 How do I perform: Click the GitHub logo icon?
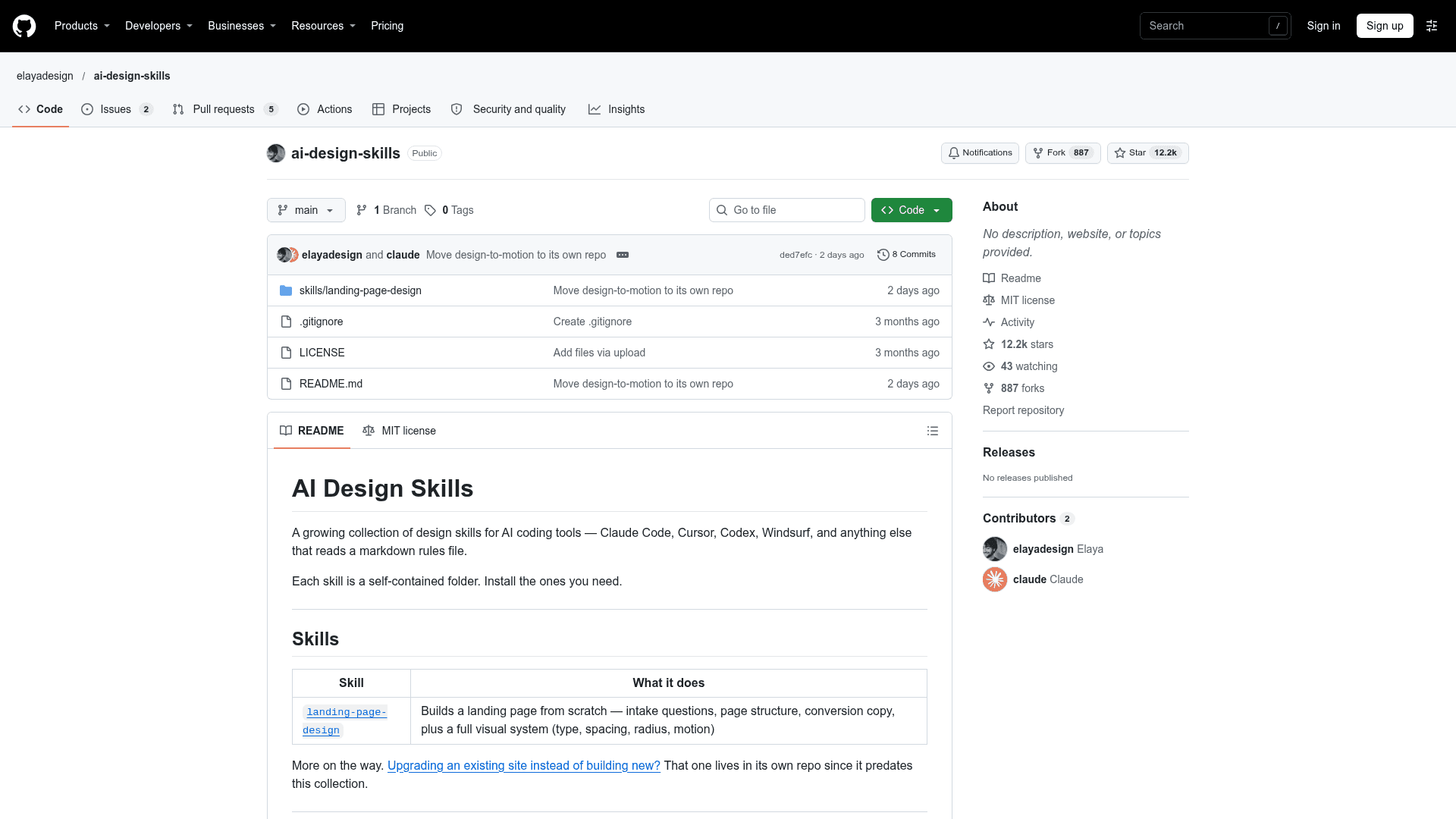click(x=24, y=26)
